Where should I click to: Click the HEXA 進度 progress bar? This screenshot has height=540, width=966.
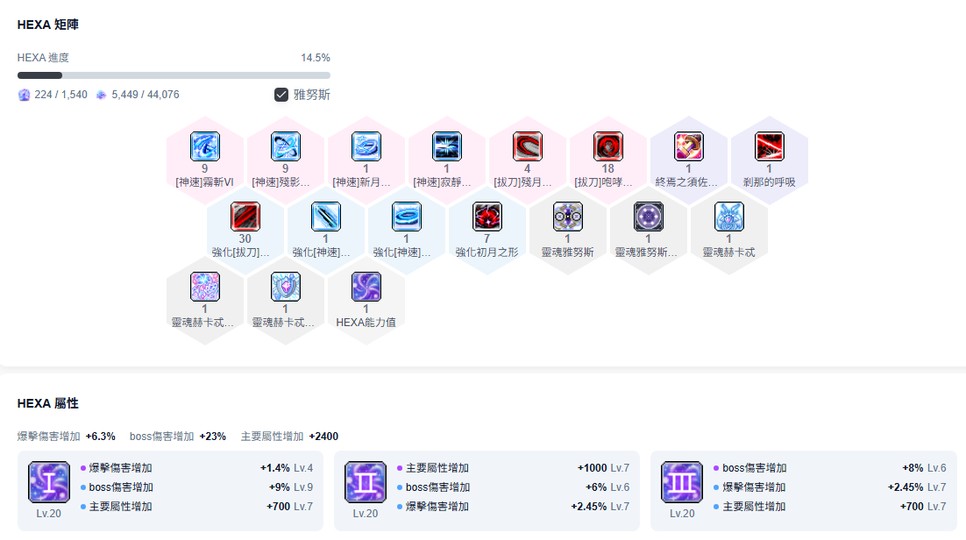point(174,76)
